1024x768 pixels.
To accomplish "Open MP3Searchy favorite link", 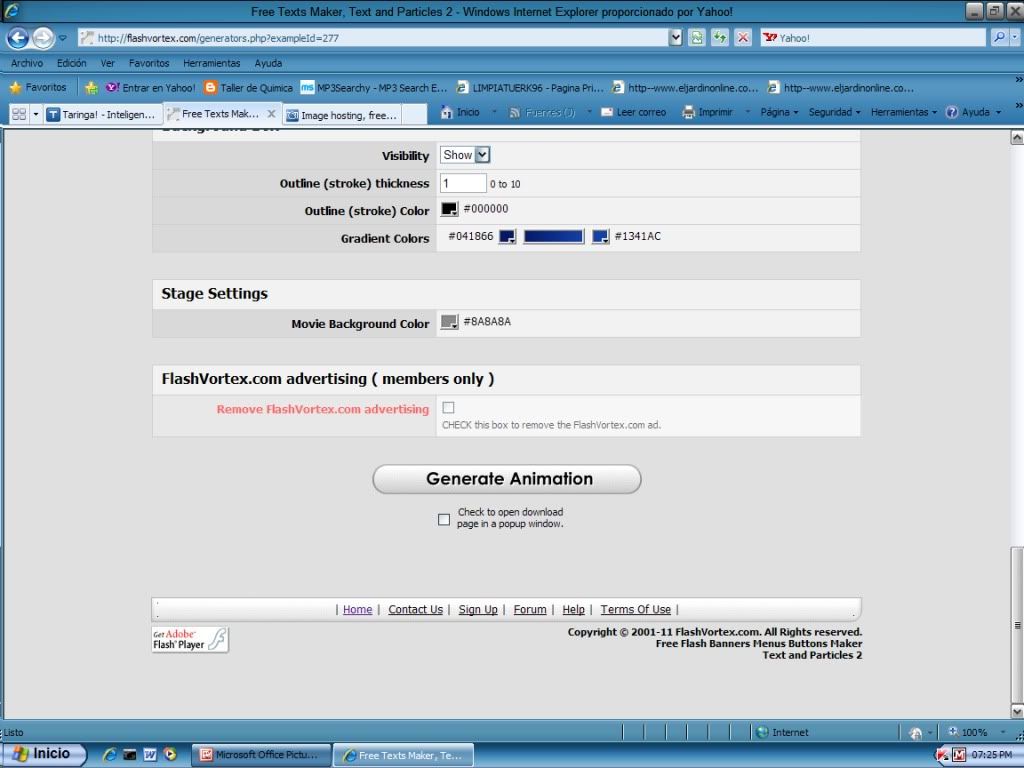I will [374, 88].
